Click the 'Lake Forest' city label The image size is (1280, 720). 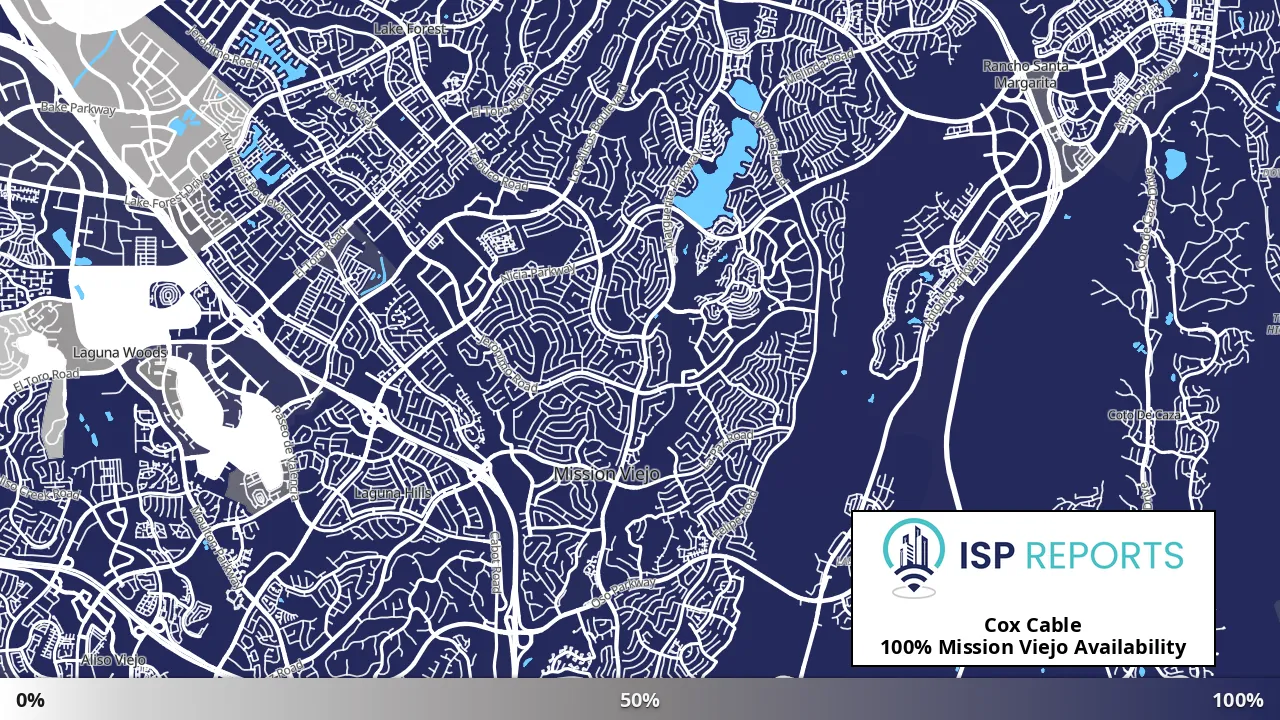click(410, 29)
